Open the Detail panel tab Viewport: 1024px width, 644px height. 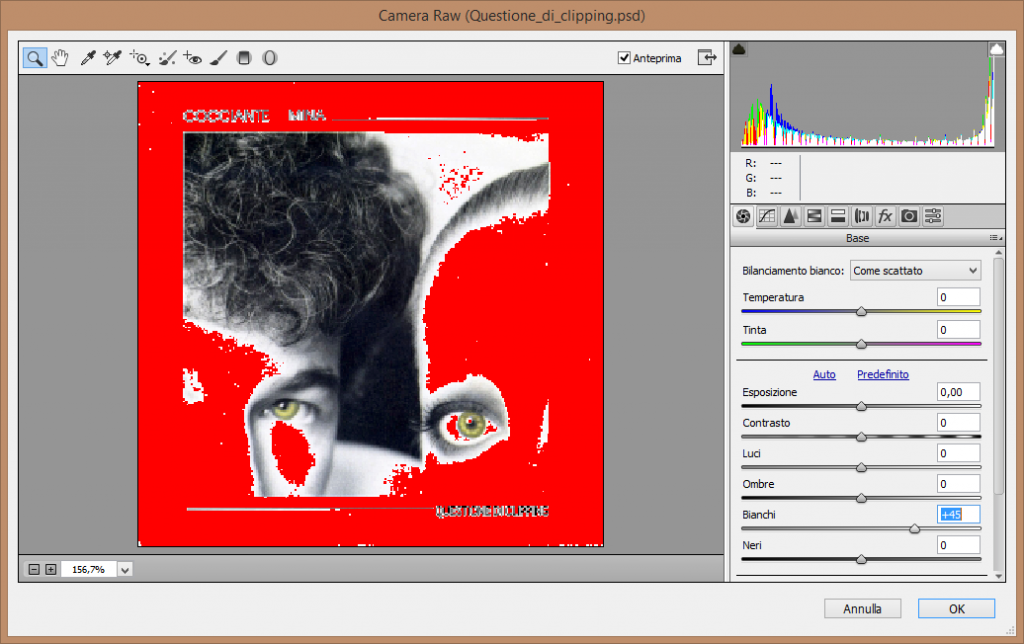[790, 216]
